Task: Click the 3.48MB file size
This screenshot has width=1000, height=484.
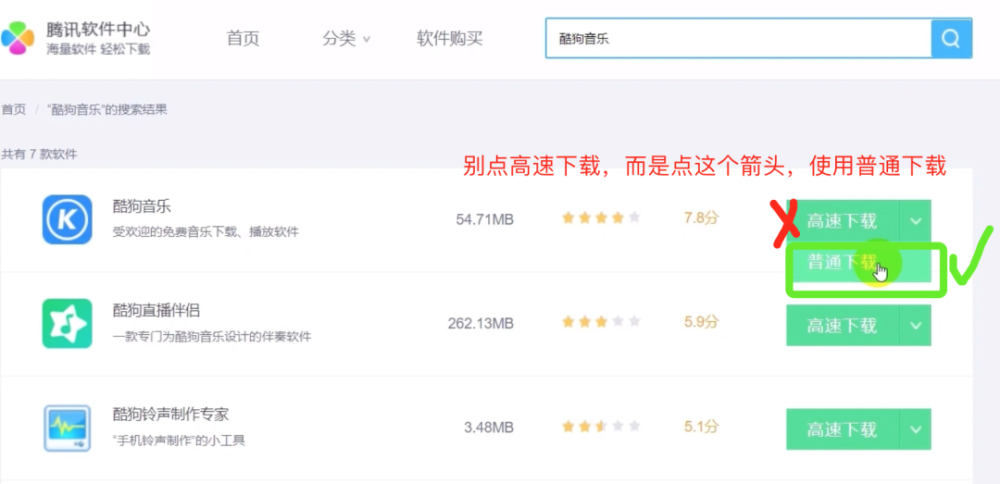Action: coord(489,427)
